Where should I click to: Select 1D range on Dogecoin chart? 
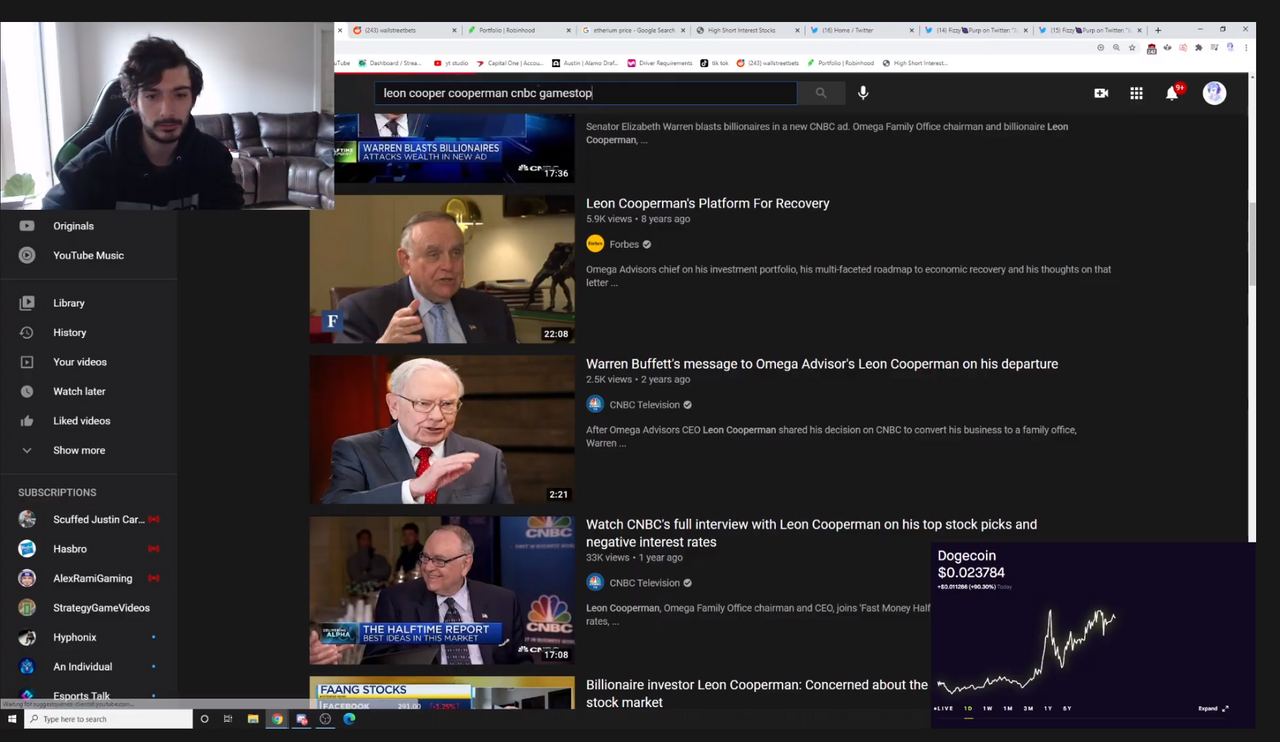(968, 708)
